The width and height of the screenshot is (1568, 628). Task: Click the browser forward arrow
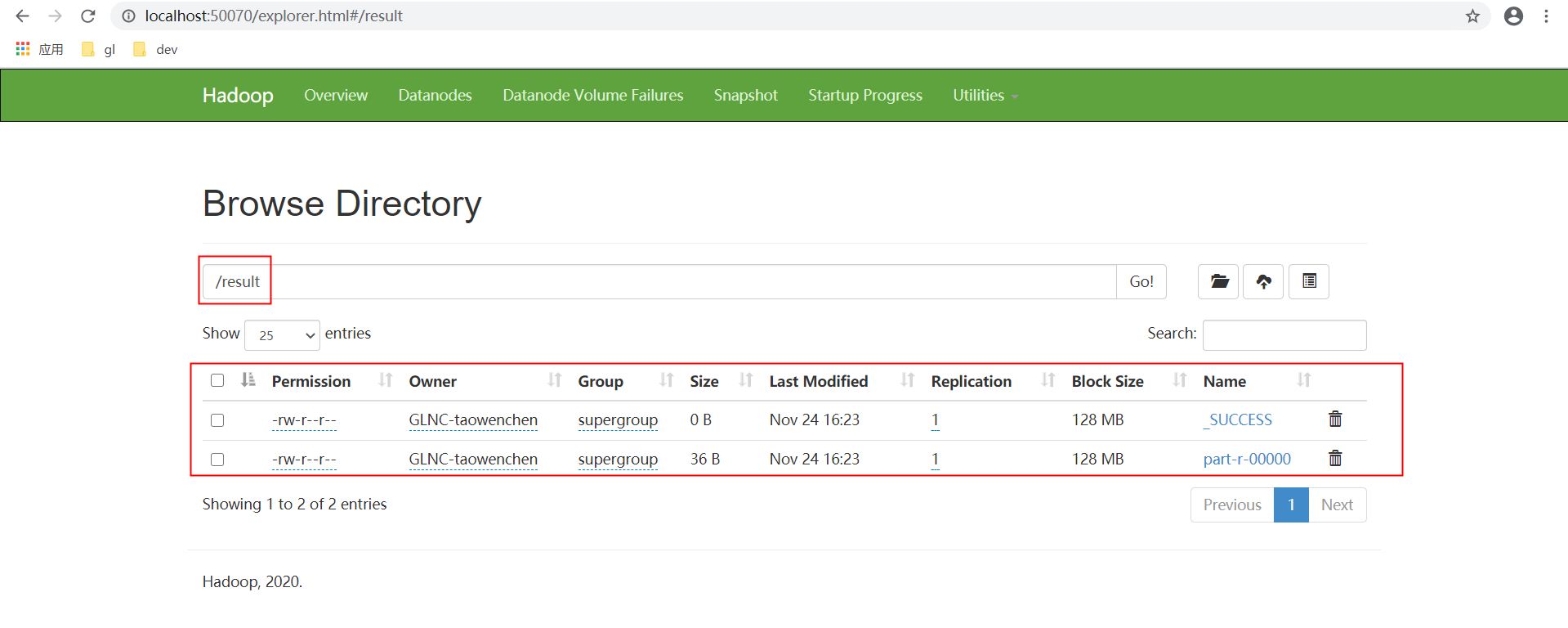55,16
